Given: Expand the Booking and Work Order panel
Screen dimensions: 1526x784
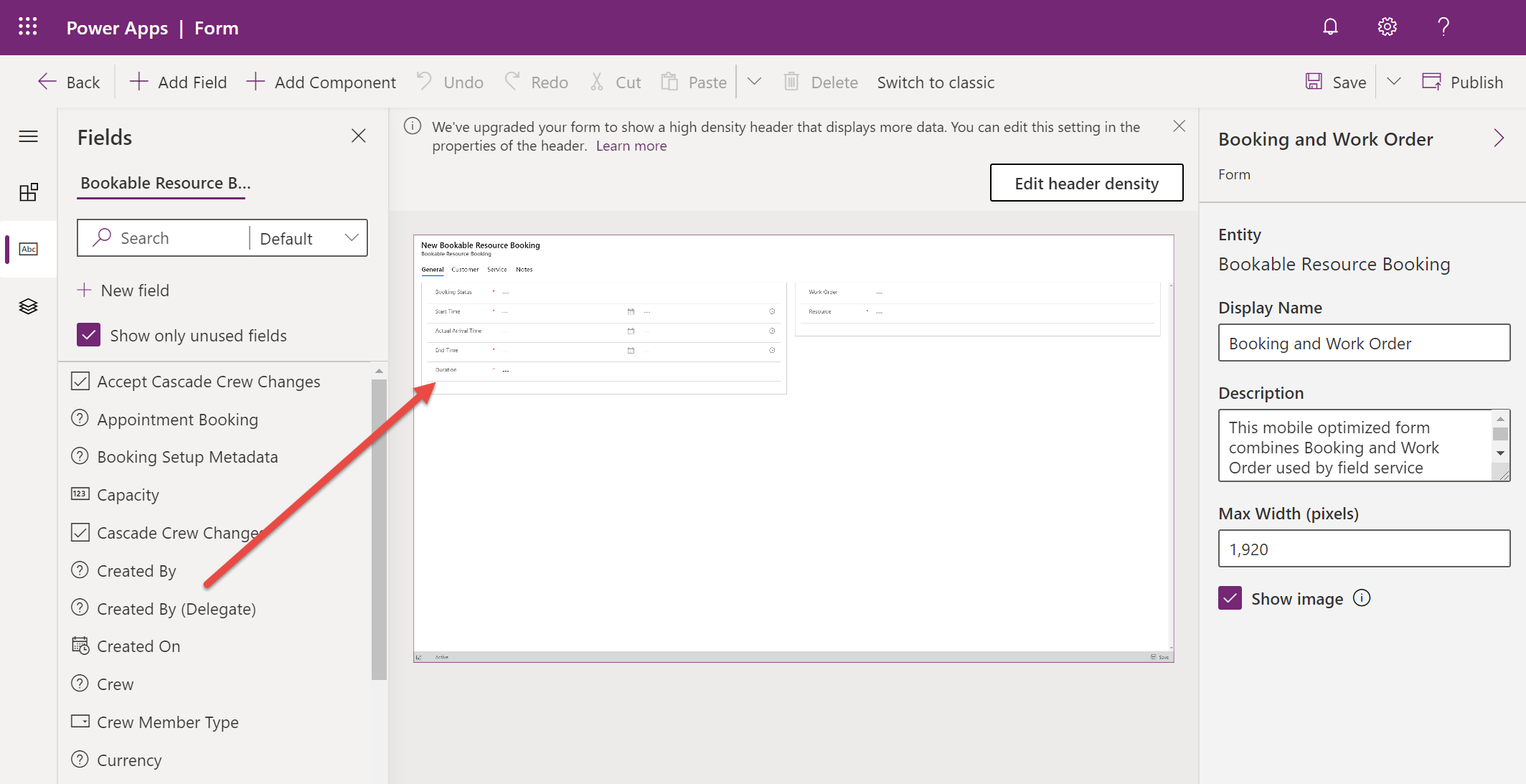Looking at the screenshot, I should [1499, 138].
